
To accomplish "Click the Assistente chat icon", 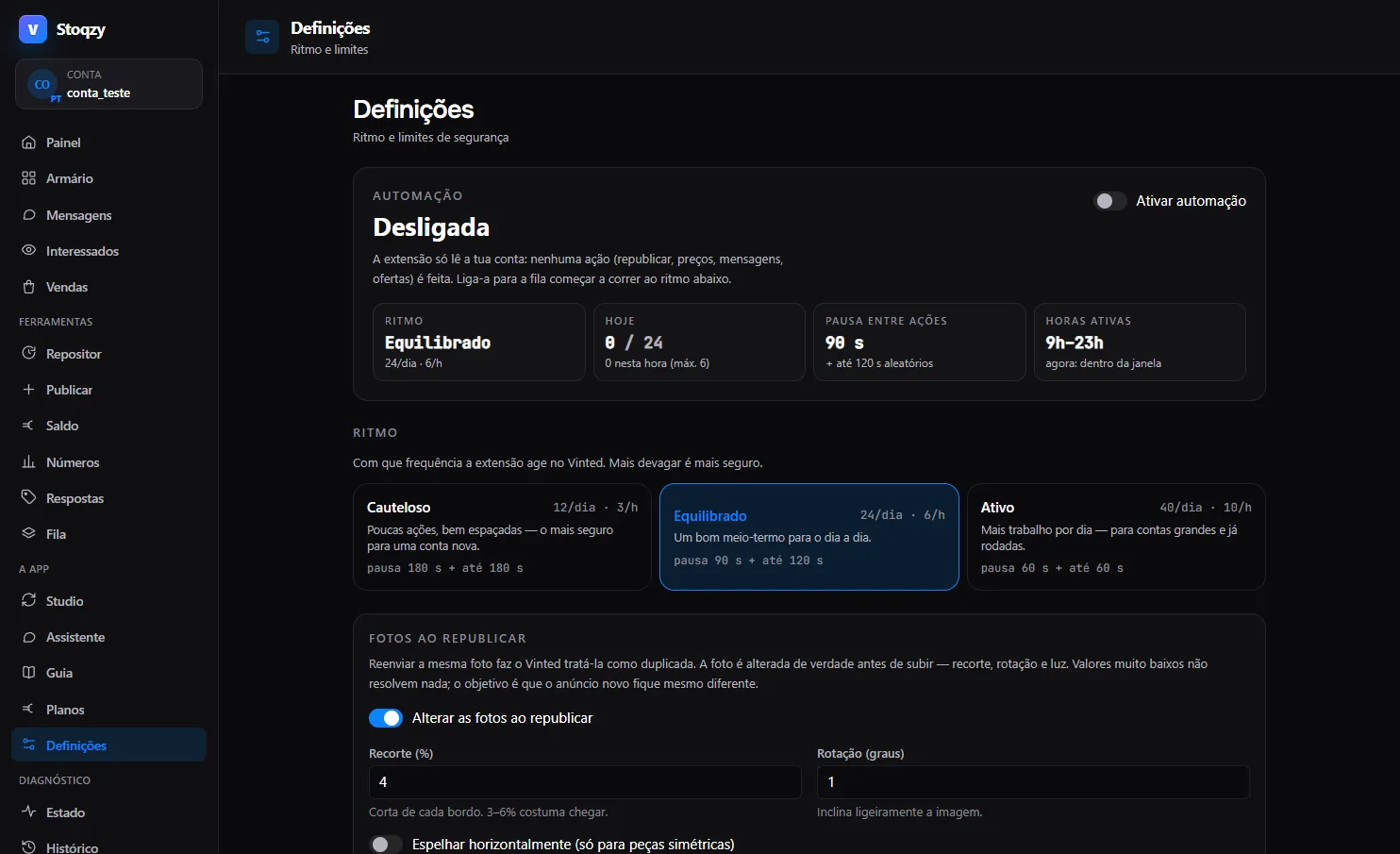I will pyautogui.click(x=28, y=637).
